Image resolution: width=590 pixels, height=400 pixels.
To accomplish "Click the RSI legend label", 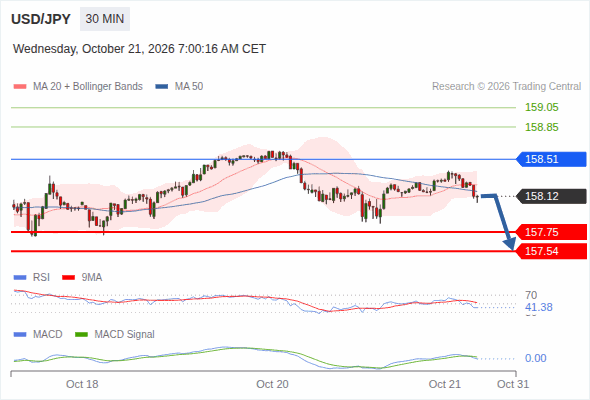I will pos(41,278).
